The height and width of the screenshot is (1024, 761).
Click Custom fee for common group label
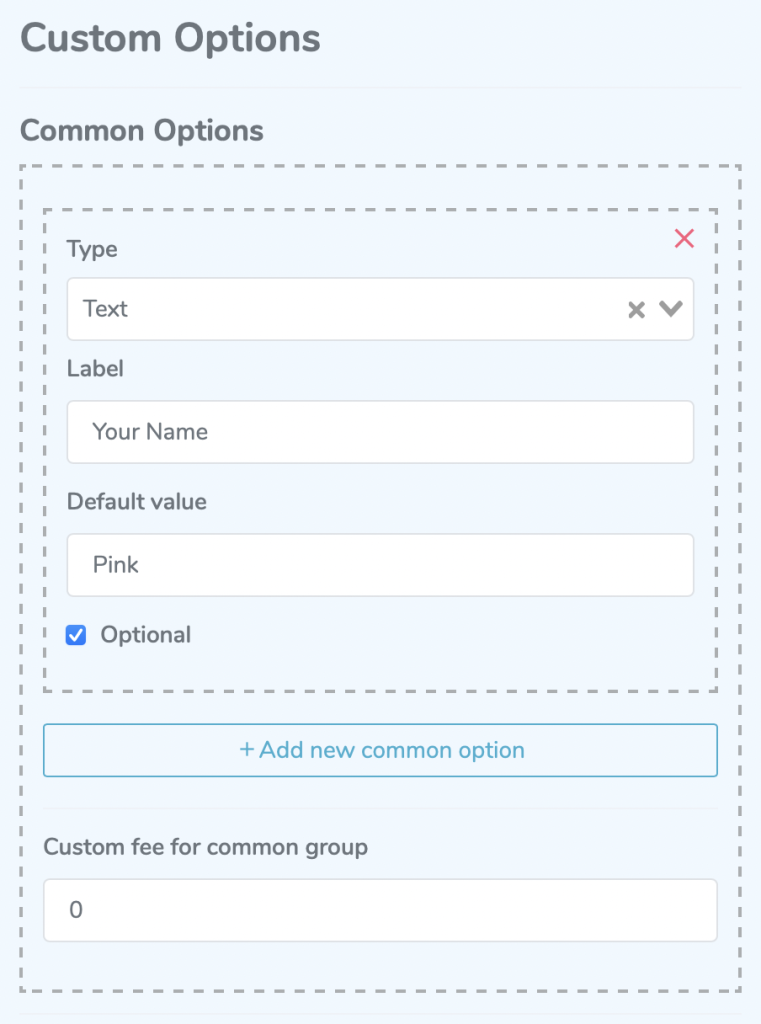click(206, 847)
